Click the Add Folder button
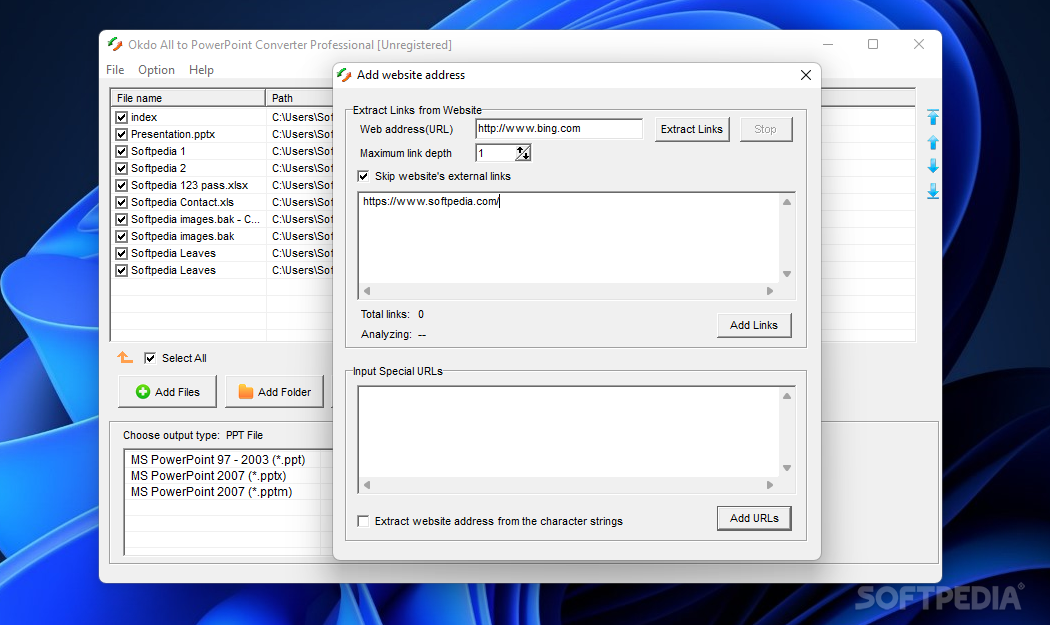This screenshot has width=1050, height=625. (x=275, y=392)
